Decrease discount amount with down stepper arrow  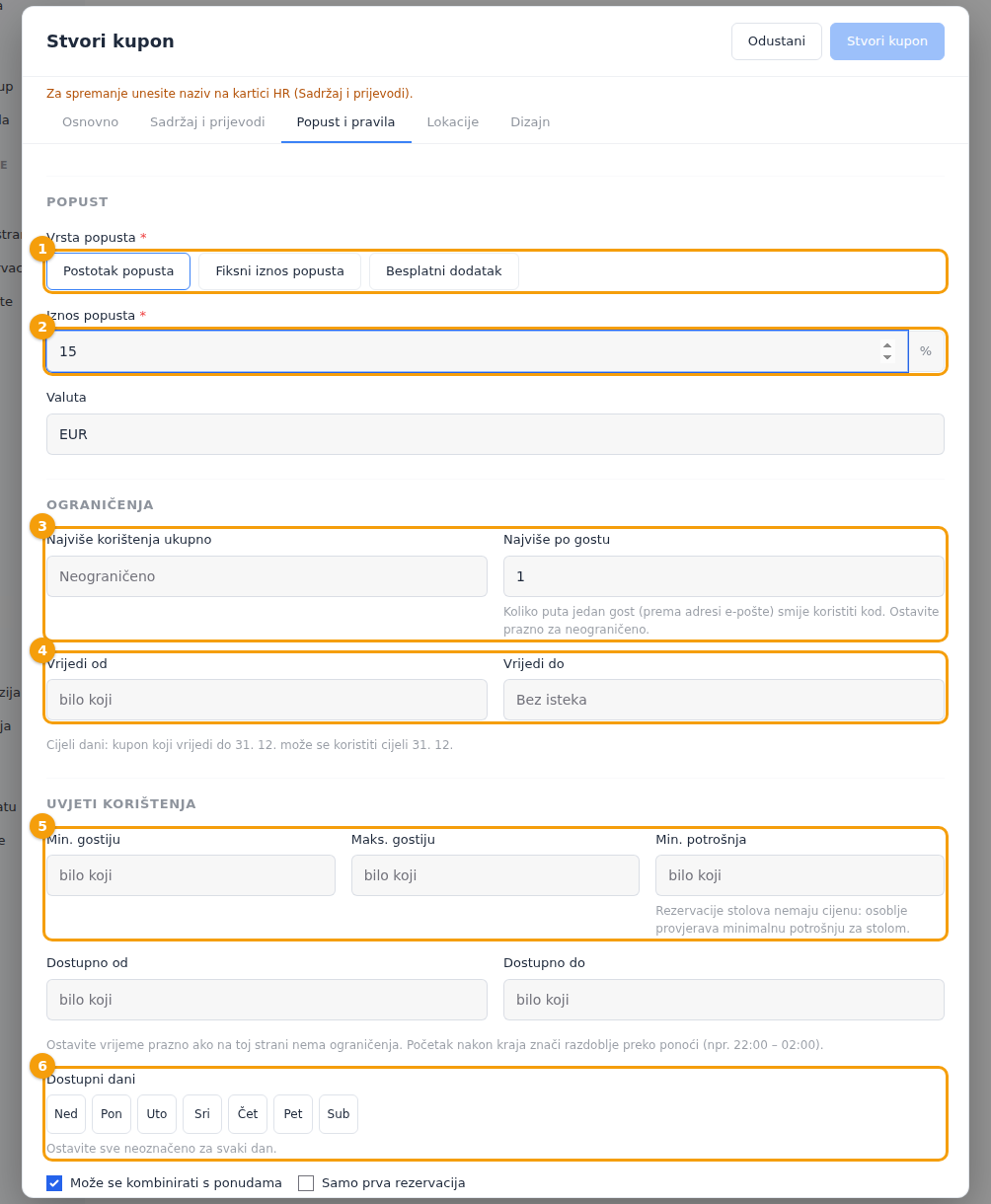[x=887, y=357]
